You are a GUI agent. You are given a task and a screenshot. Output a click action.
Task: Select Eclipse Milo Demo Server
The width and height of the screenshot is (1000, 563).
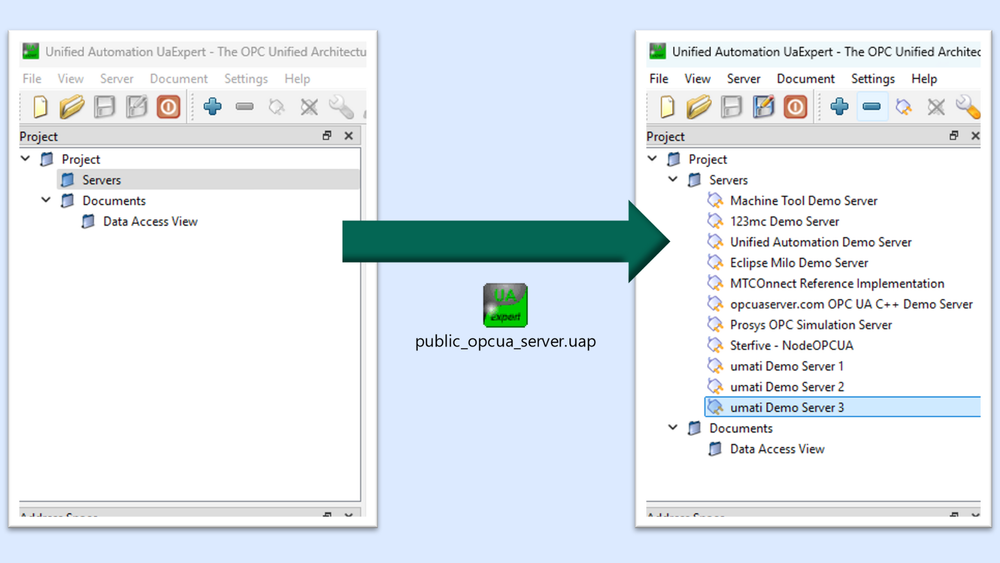pyautogui.click(x=799, y=263)
